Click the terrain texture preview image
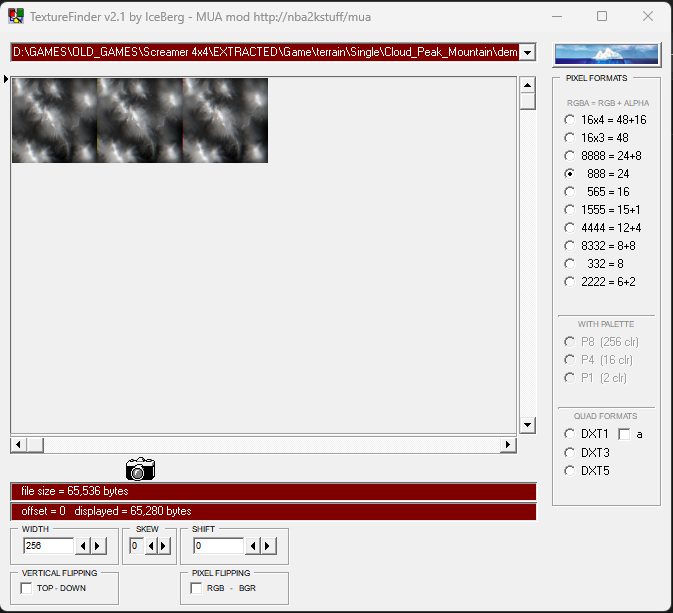This screenshot has width=673, height=613. (140, 120)
